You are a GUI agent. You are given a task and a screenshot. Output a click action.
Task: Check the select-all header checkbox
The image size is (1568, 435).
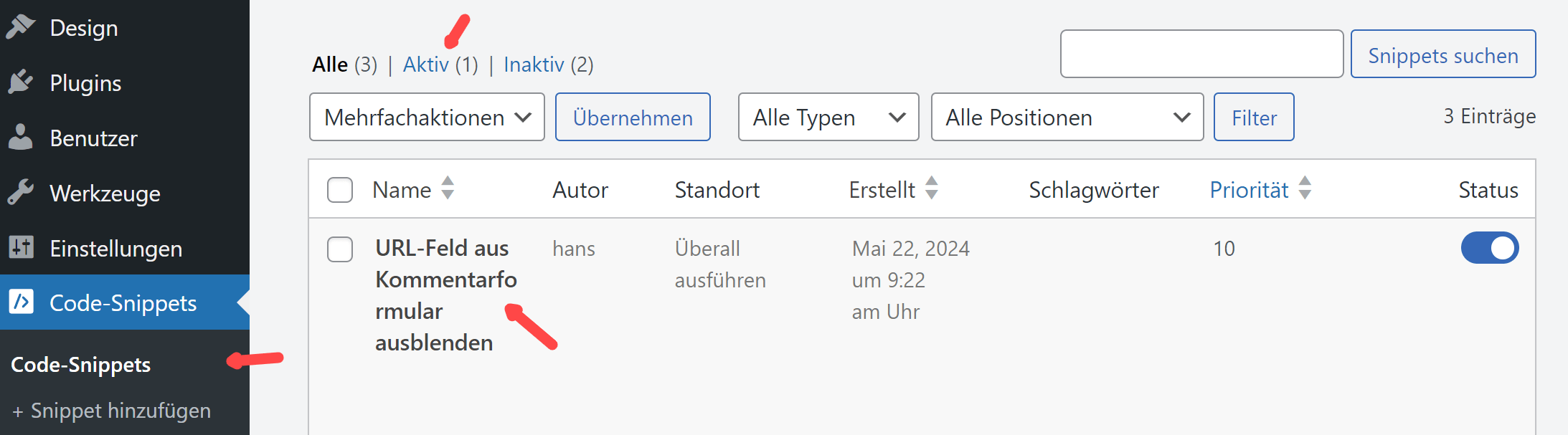tap(340, 190)
